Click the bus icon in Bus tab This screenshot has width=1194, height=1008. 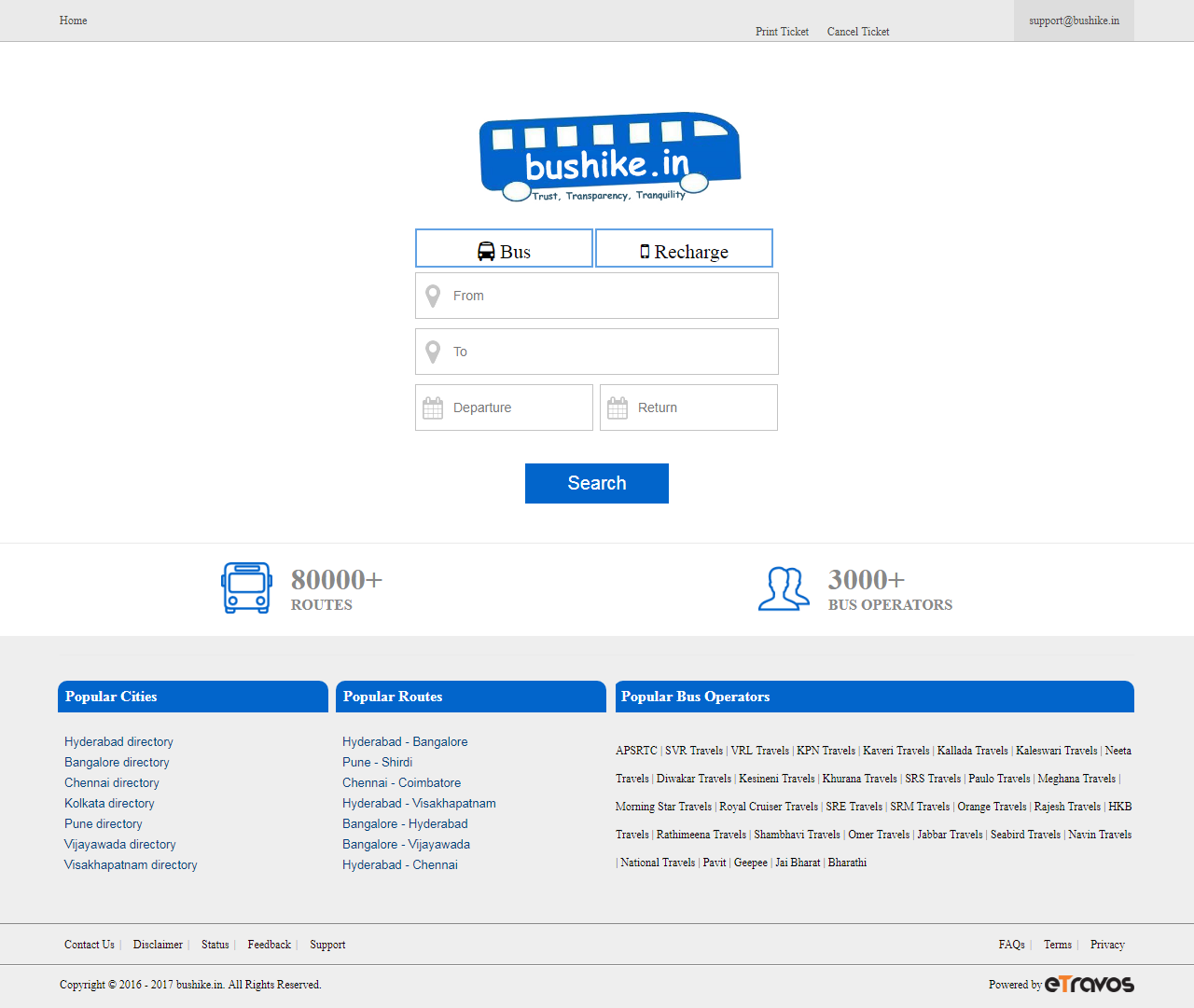tap(486, 251)
